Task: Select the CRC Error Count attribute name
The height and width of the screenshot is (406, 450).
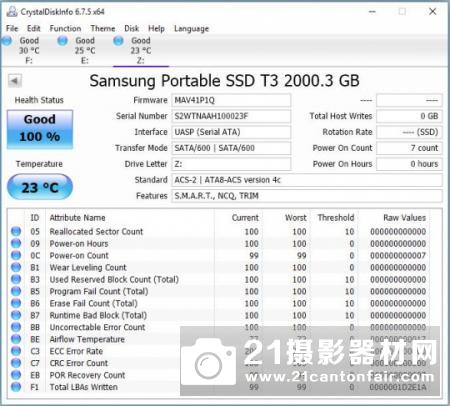Action: coord(79,363)
